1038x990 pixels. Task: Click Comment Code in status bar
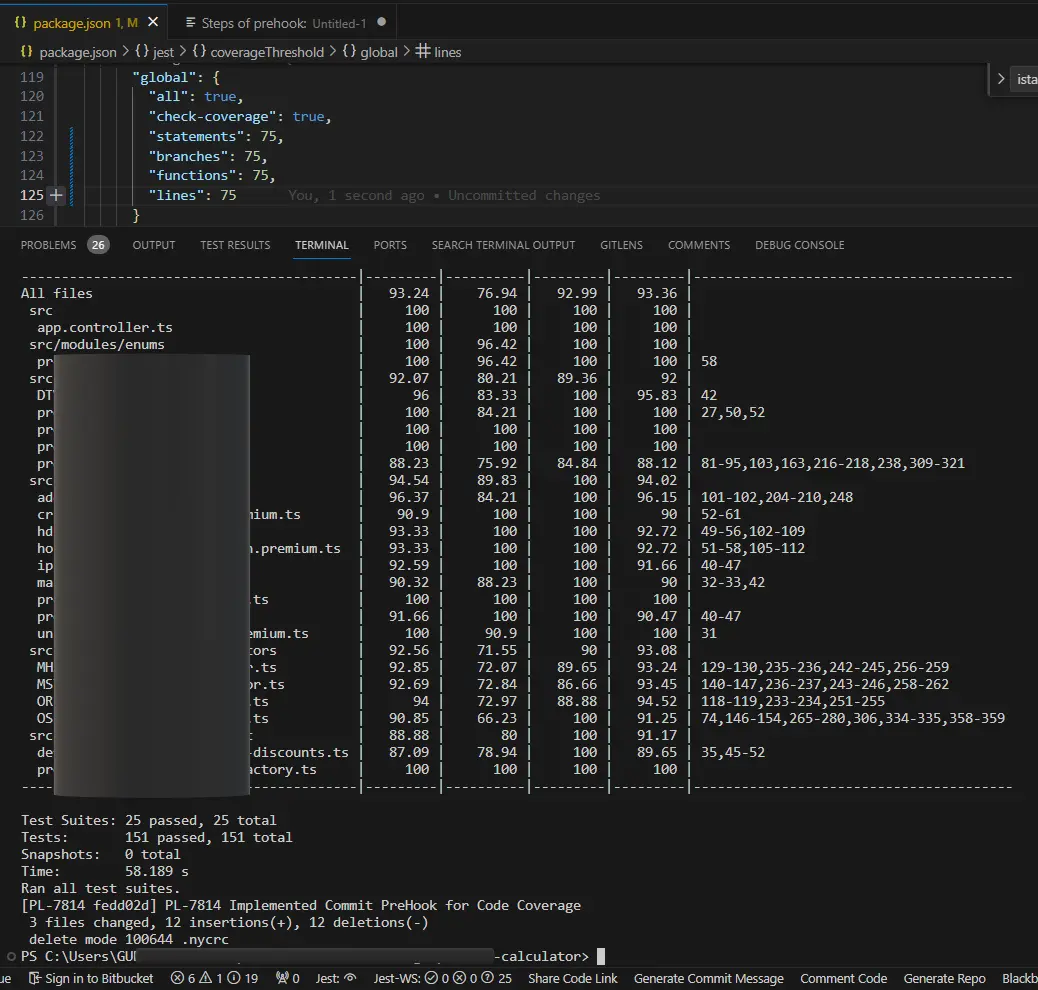843,979
